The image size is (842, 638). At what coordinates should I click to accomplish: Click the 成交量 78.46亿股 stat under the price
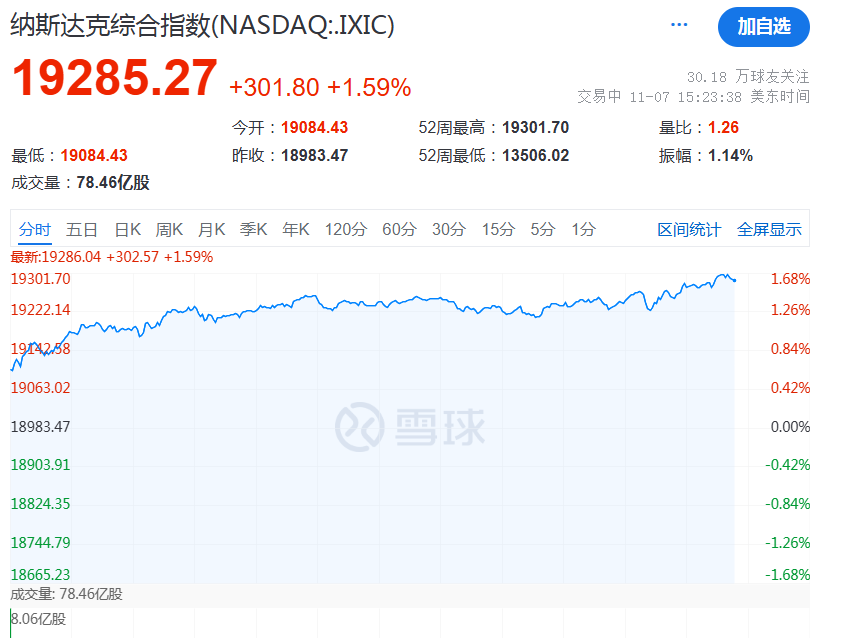coord(80,183)
